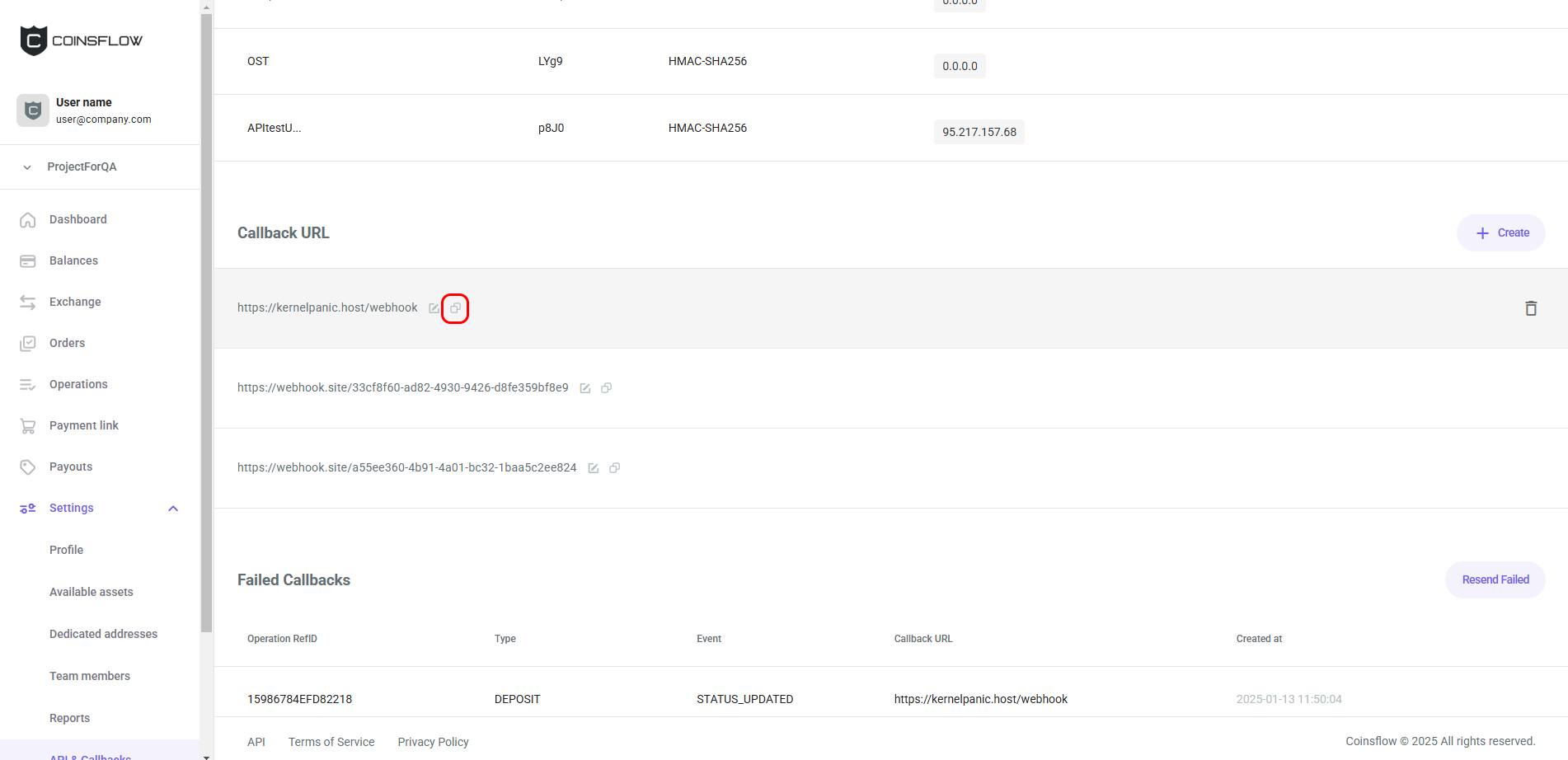
Task: Click the sidebar vertical scrollbar
Action: pos(206,330)
